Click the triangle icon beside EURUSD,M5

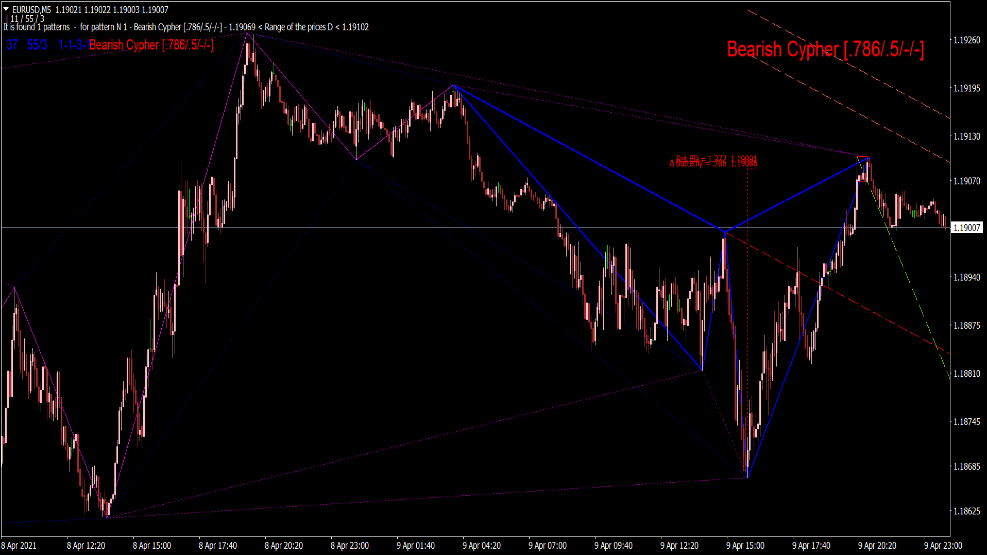tap(5, 8)
